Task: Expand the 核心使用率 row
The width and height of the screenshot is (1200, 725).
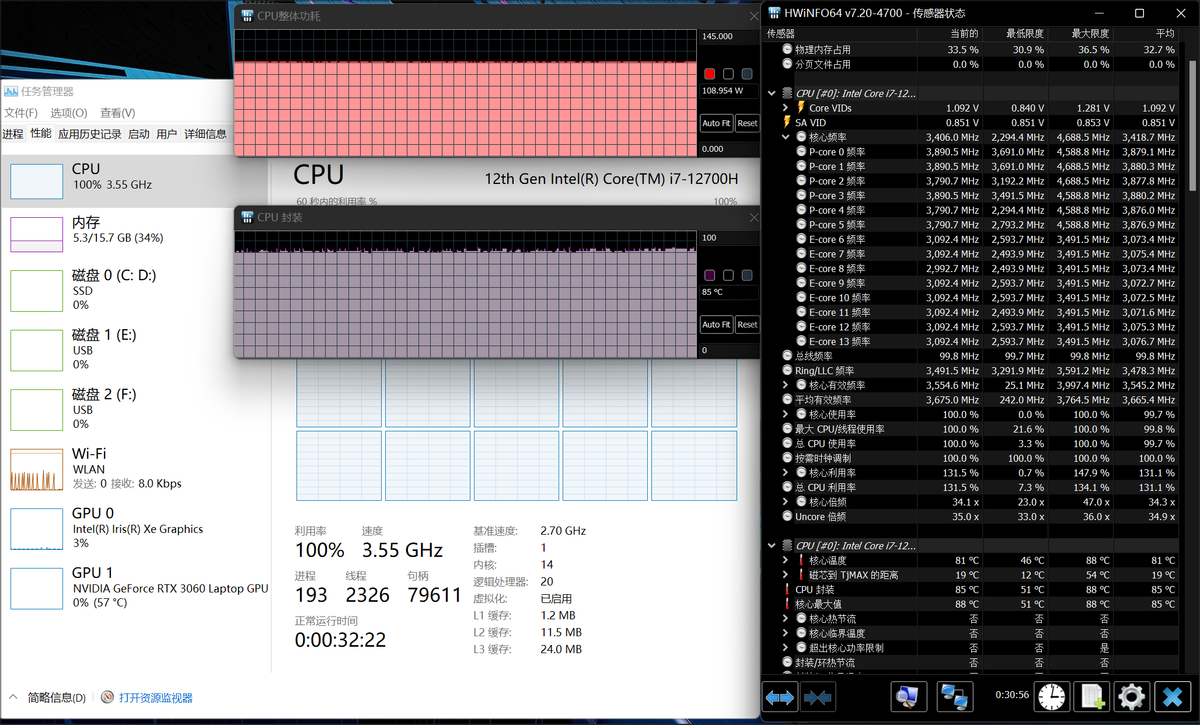Action: (786, 414)
